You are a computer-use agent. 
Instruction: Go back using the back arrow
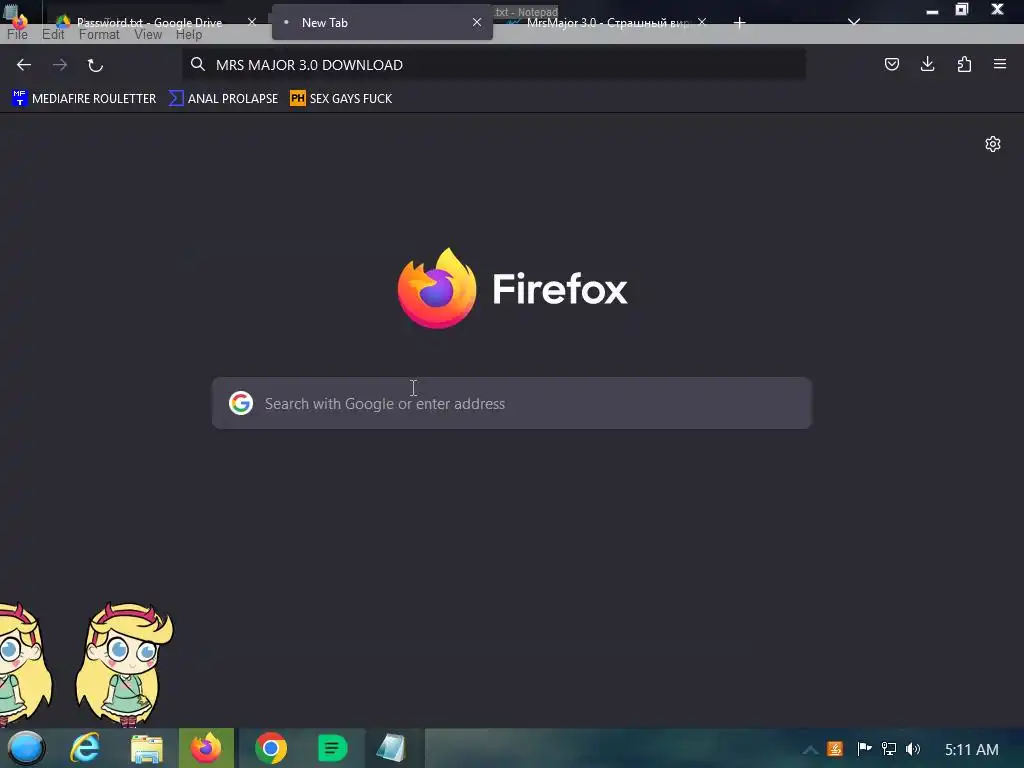[24, 65]
